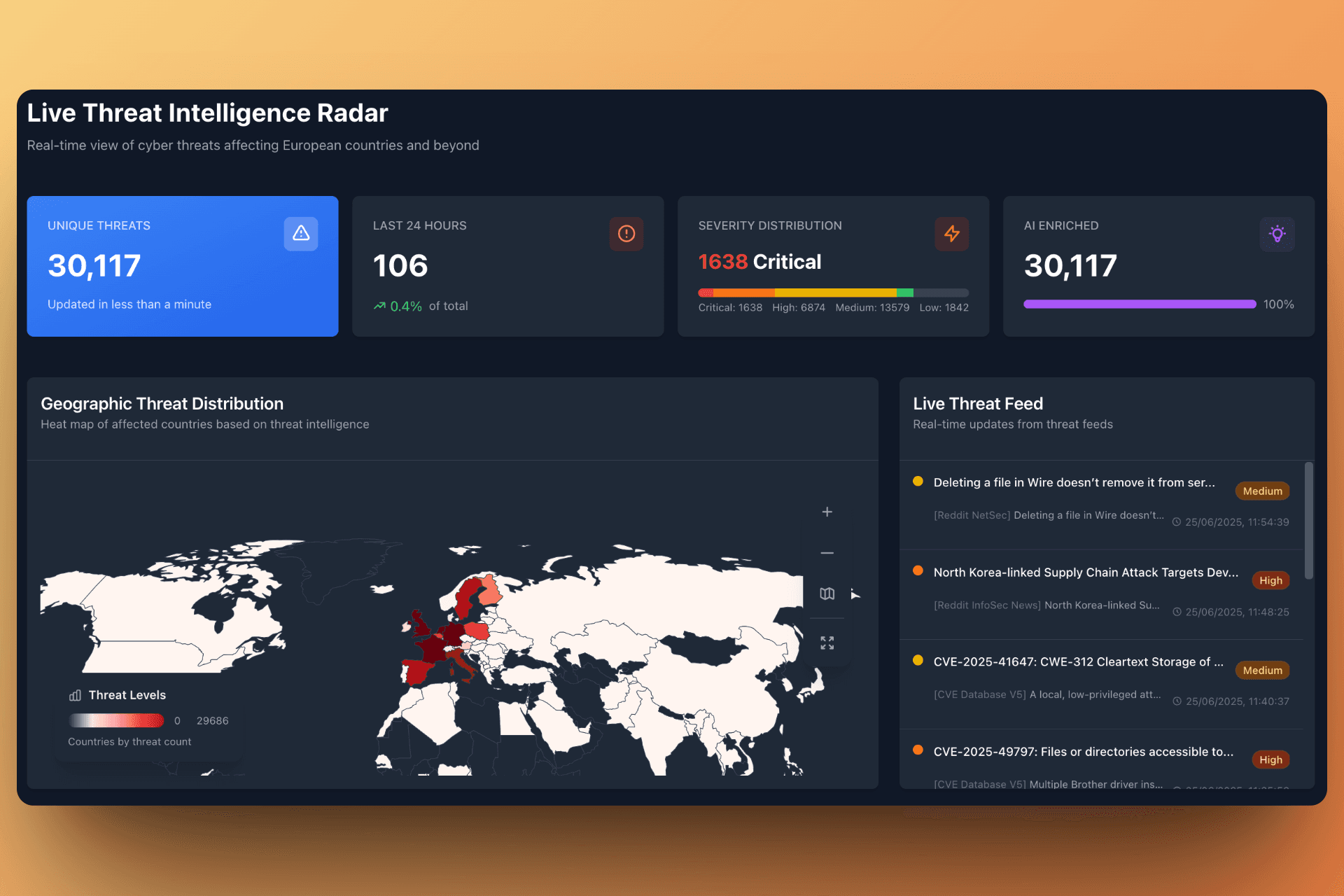The width and height of the screenshot is (1344, 896).
Task: Click the lightning bolt icon on Severity Distribution card
Action: coord(951,234)
